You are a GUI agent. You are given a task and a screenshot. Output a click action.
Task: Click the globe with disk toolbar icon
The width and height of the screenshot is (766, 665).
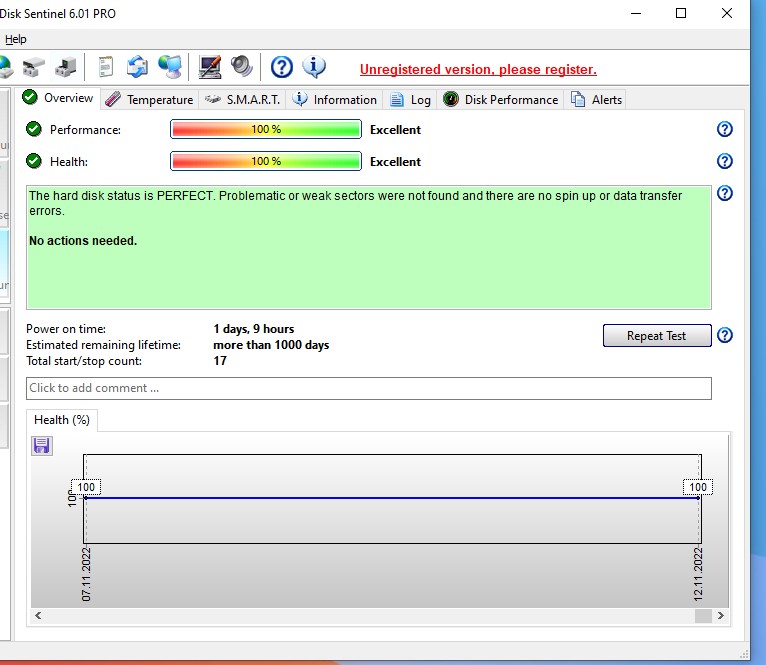point(5,67)
